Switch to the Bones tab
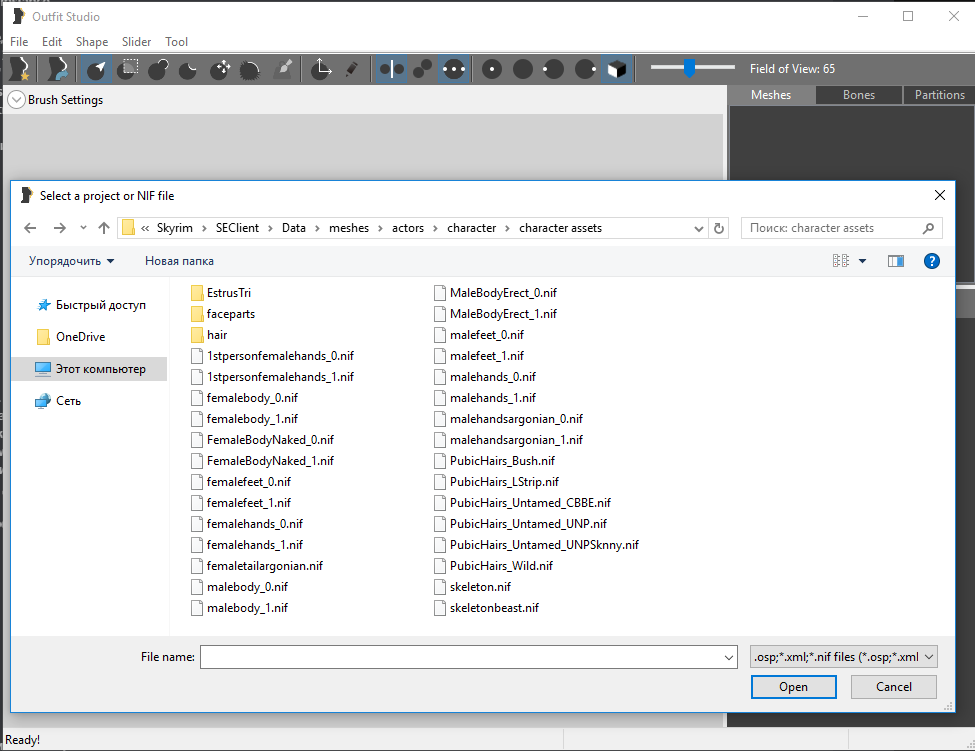 [x=858, y=95]
